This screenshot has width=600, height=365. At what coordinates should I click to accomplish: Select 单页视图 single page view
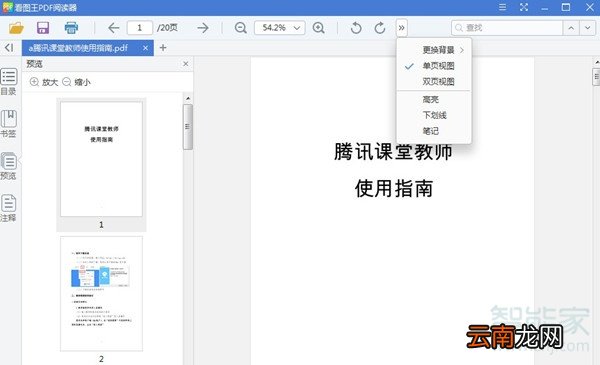(x=434, y=66)
